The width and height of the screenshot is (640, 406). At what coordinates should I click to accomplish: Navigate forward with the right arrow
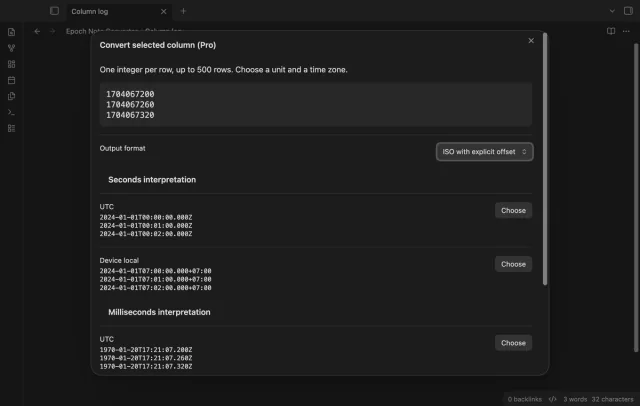52,31
